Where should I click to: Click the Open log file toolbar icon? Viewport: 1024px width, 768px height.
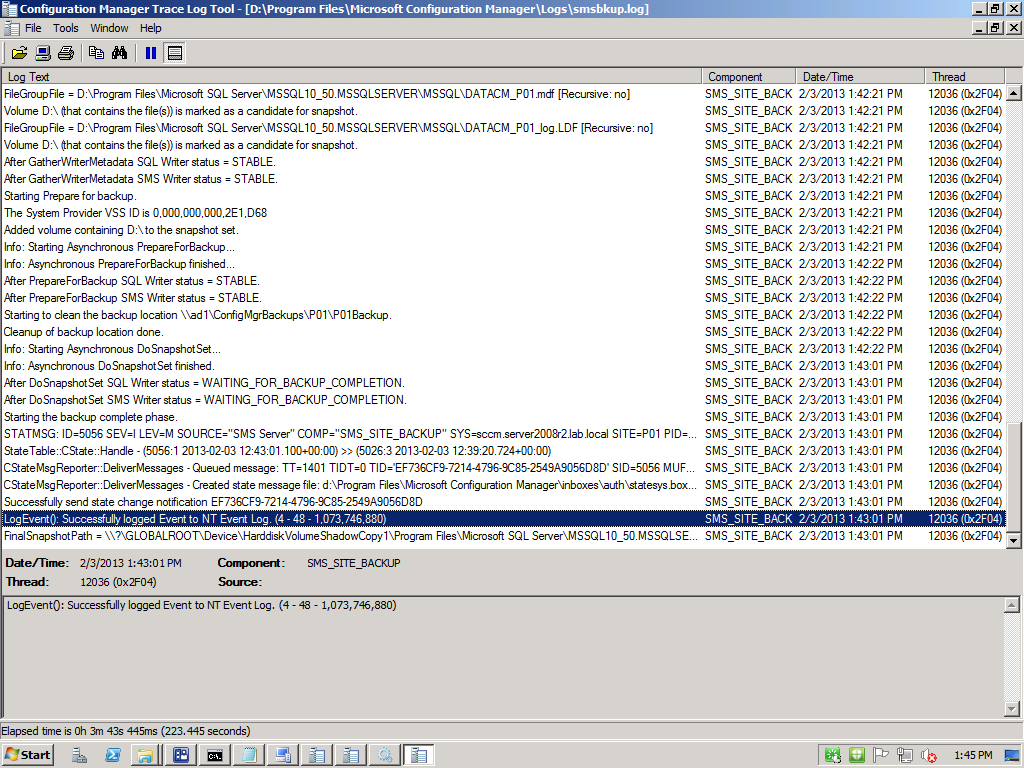[20, 53]
